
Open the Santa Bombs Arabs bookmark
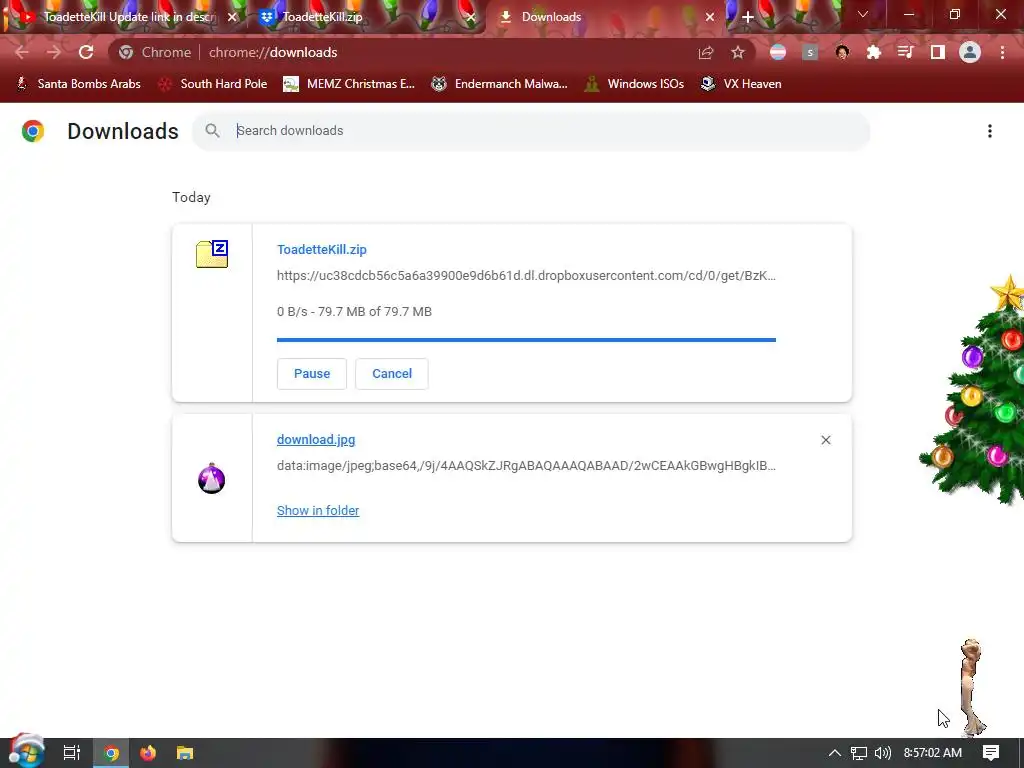pyautogui.click(x=78, y=84)
